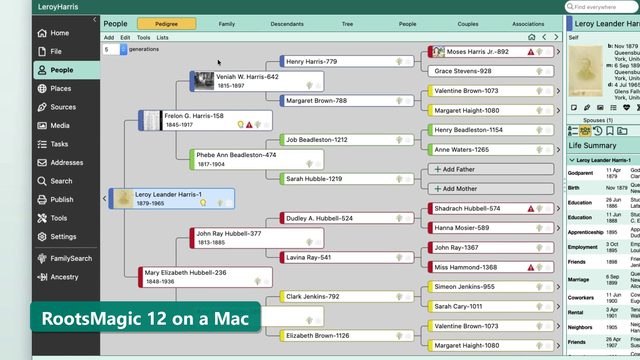640x360 pixels.
Task: Click Add Mother button
Action: [x=491, y=189]
